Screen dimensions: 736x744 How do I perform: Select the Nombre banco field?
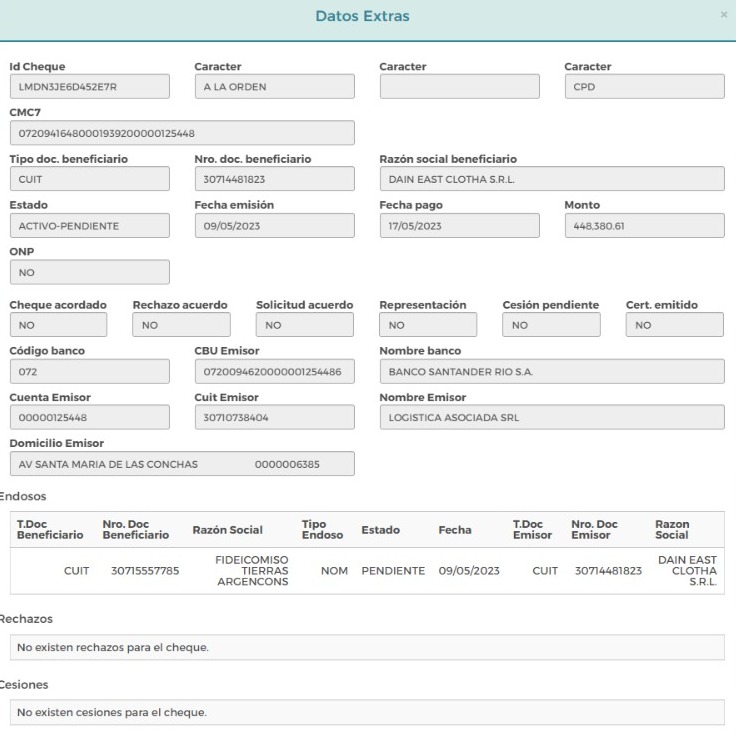552,371
